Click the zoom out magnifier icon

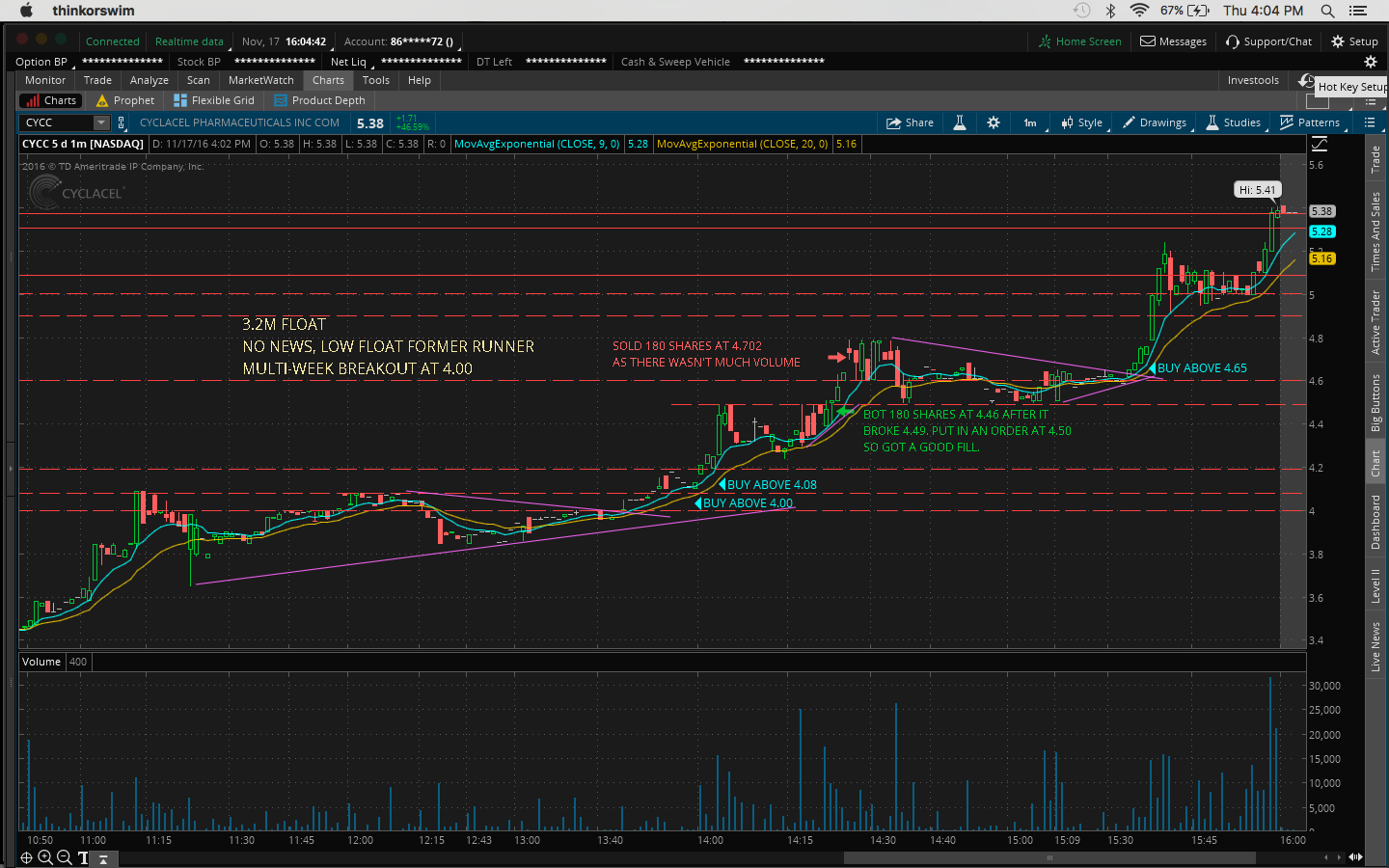[64, 857]
